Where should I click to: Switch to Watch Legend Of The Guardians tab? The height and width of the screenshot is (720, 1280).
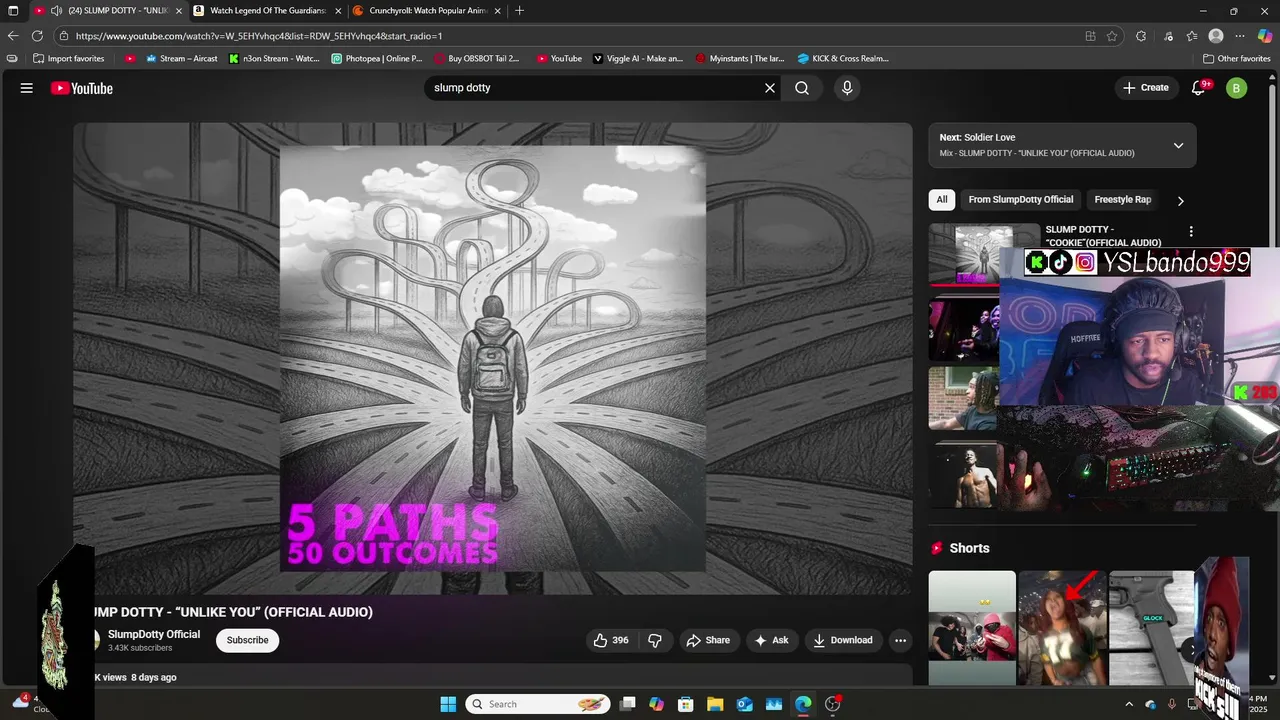(267, 11)
